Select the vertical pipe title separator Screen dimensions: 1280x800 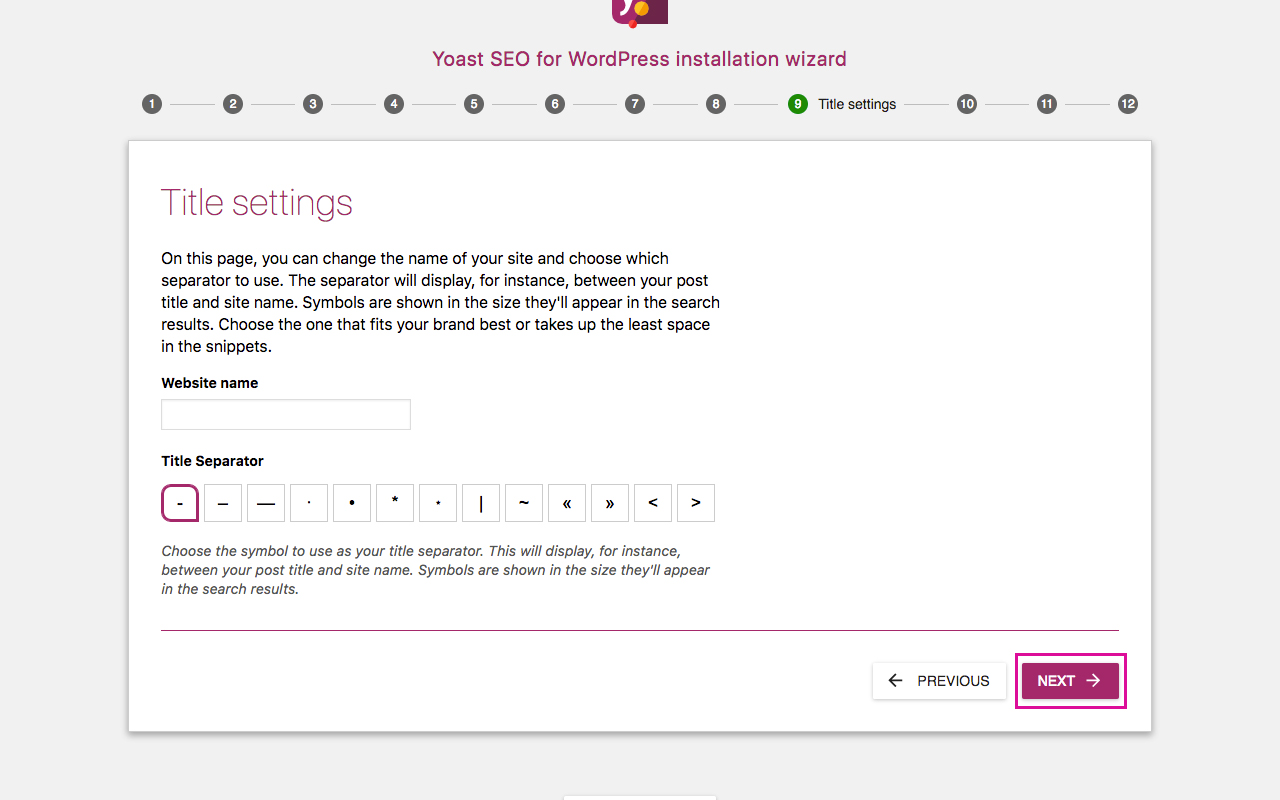click(481, 503)
